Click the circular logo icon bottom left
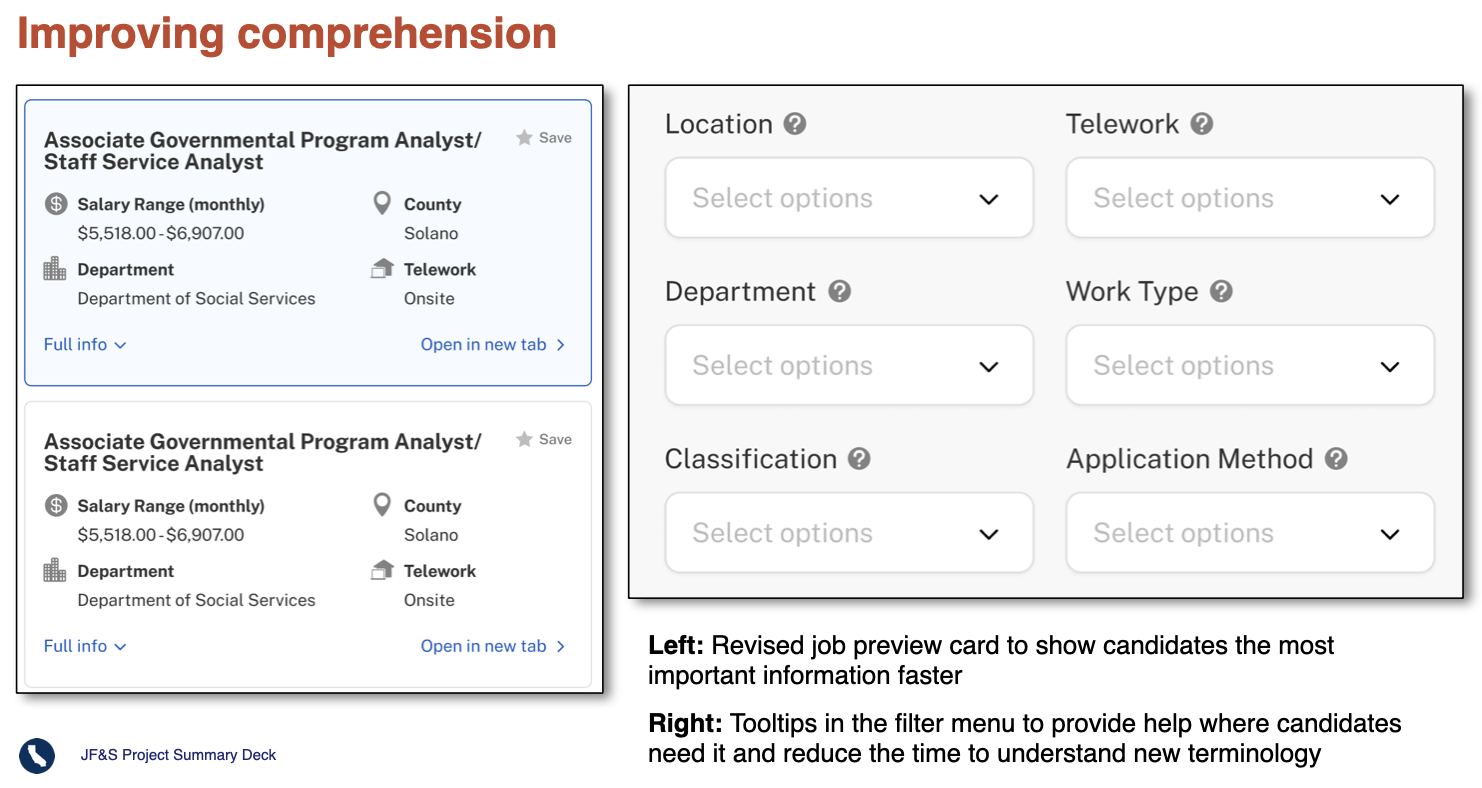The height and width of the screenshot is (788, 1482). coord(36,756)
